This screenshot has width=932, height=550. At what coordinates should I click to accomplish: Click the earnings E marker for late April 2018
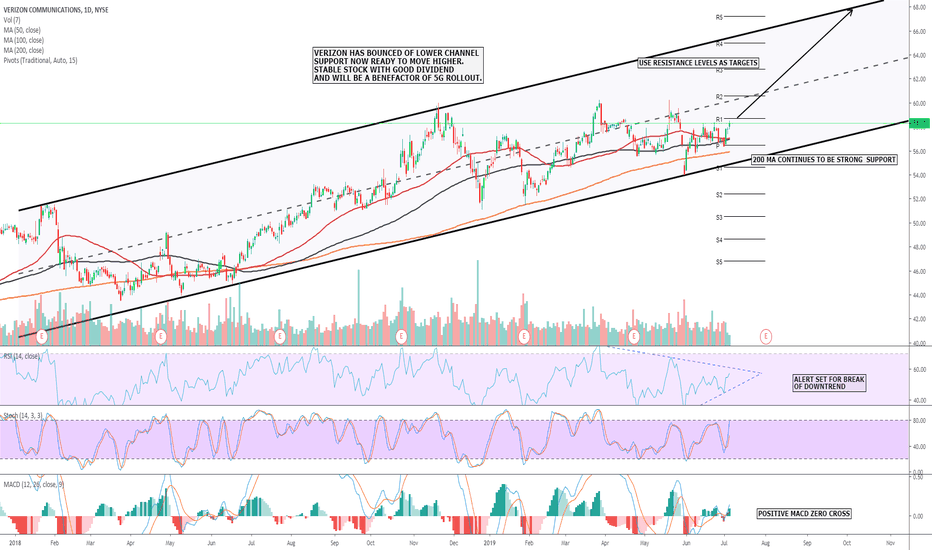tap(160, 337)
